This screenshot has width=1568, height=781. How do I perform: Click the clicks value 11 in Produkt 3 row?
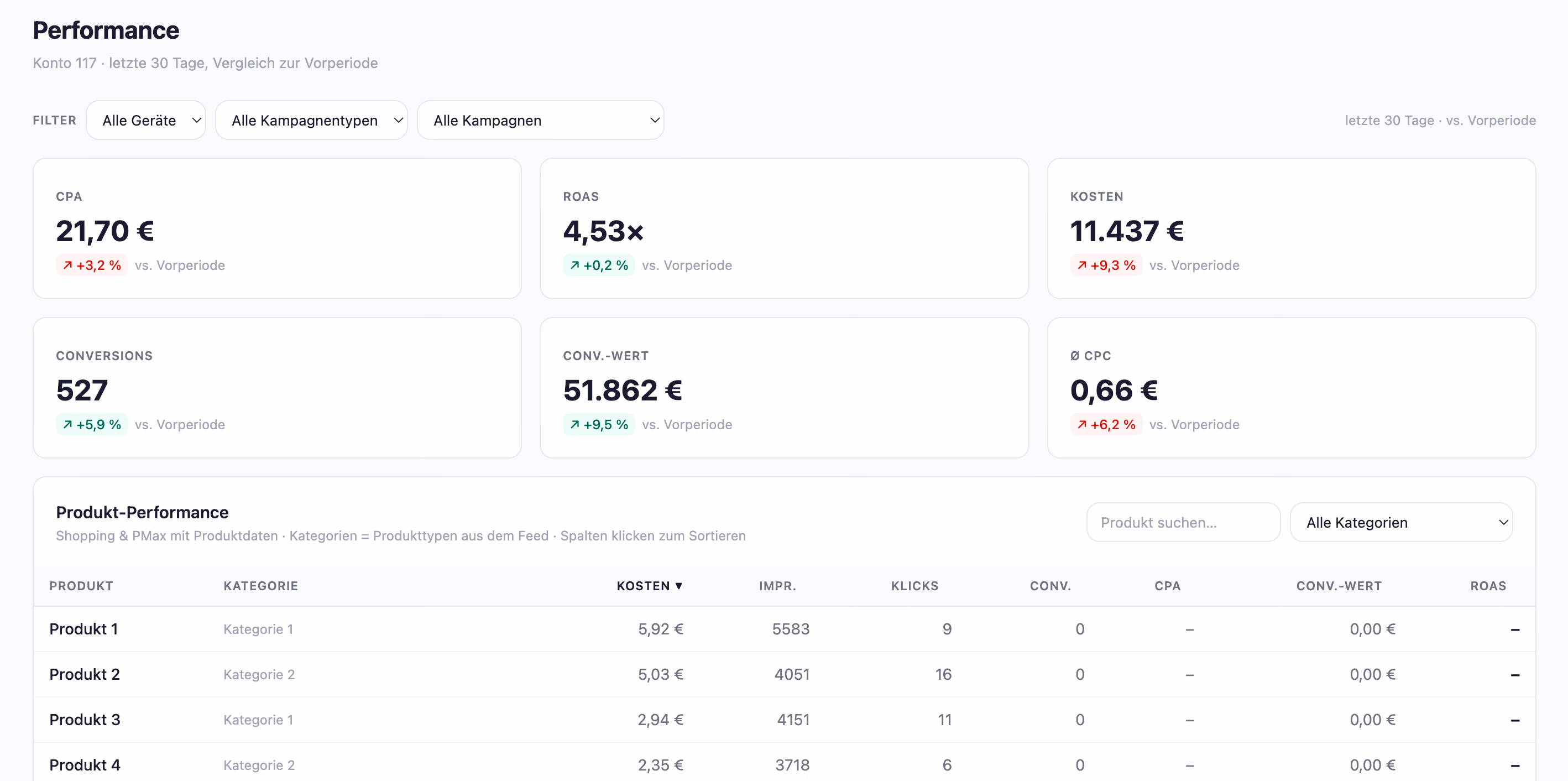click(944, 719)
